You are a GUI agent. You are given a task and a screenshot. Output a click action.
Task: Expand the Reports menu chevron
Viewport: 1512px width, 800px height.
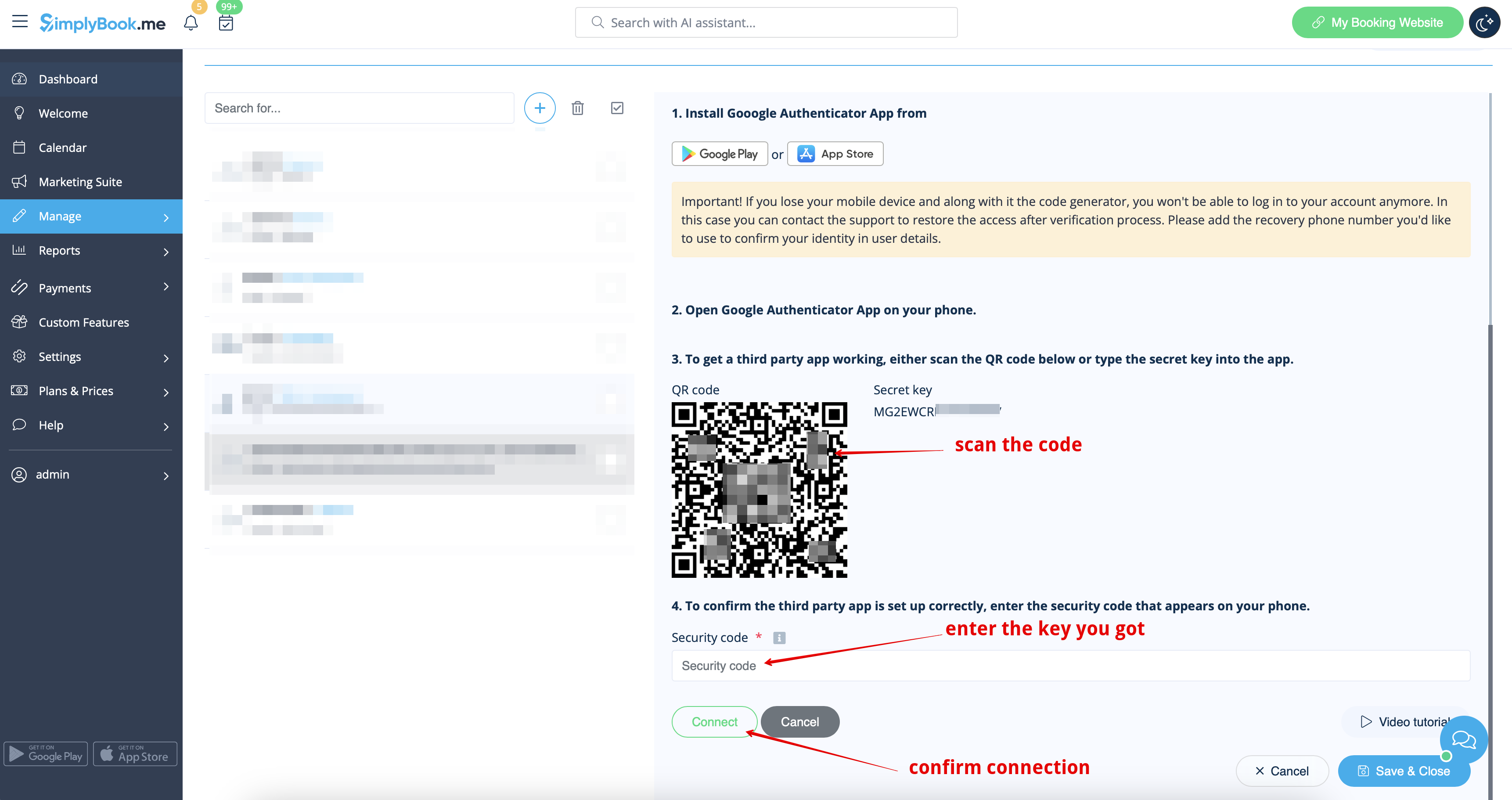coord(166,252)
